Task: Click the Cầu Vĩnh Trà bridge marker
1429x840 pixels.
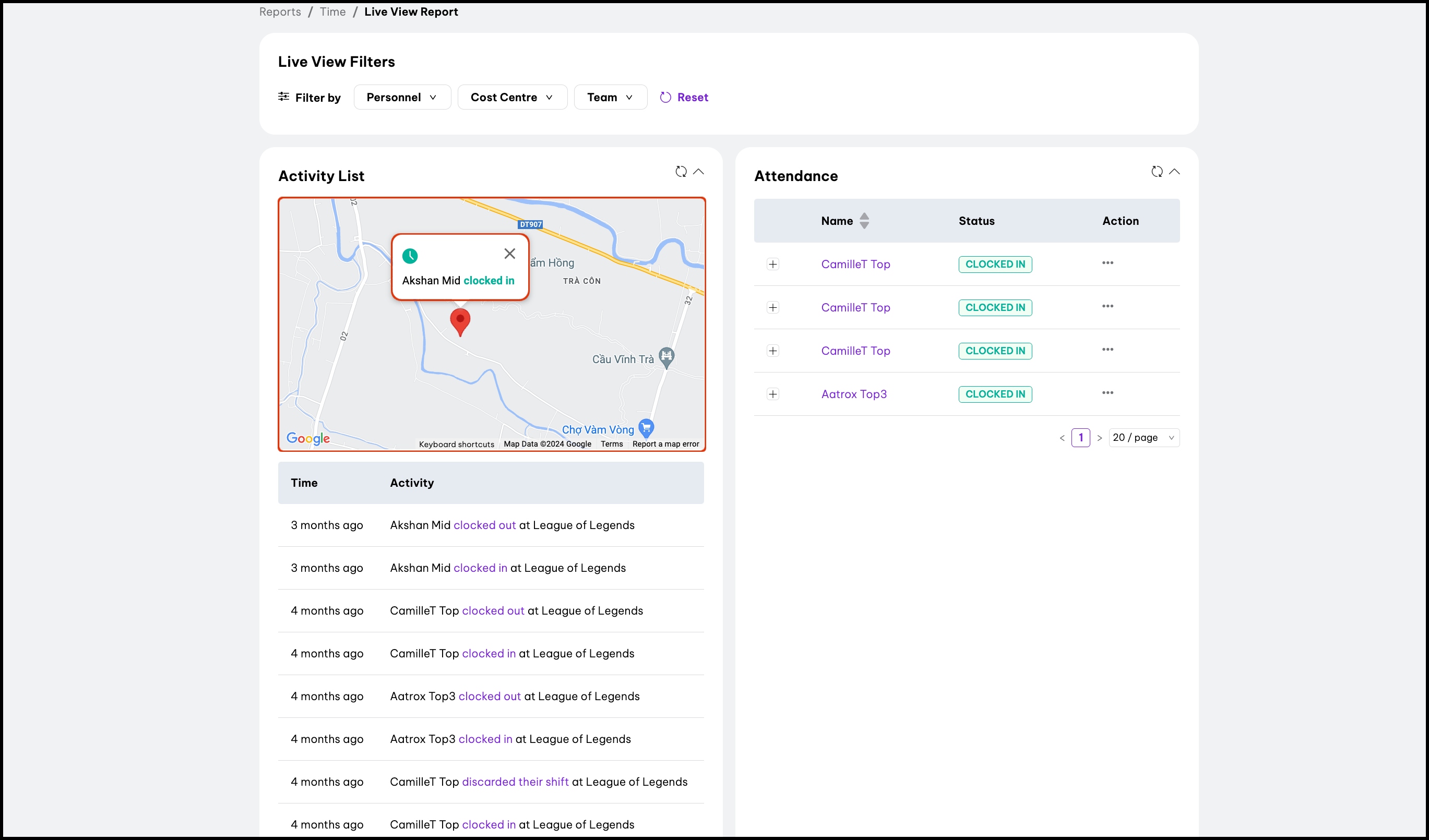Action: 666,356
